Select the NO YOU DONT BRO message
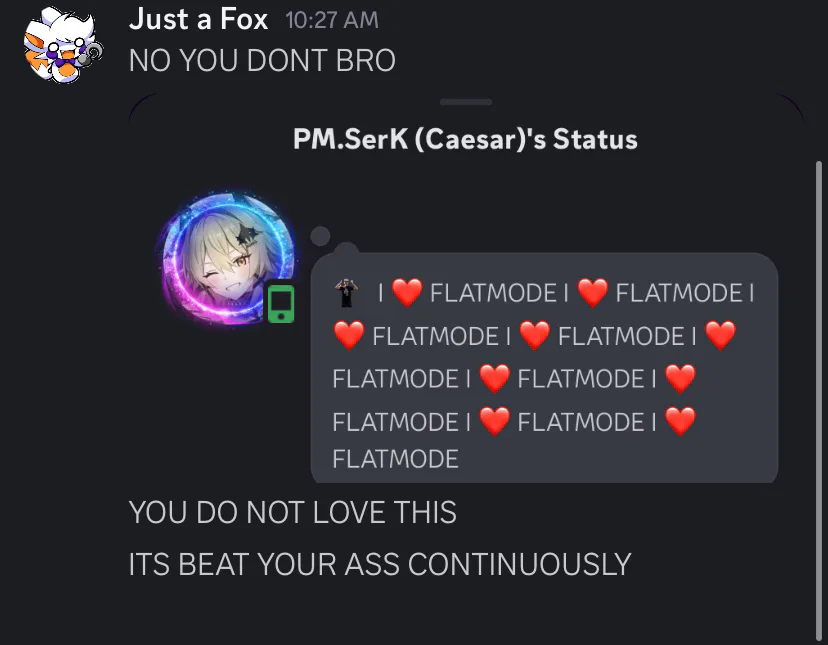 pos(262,60)
